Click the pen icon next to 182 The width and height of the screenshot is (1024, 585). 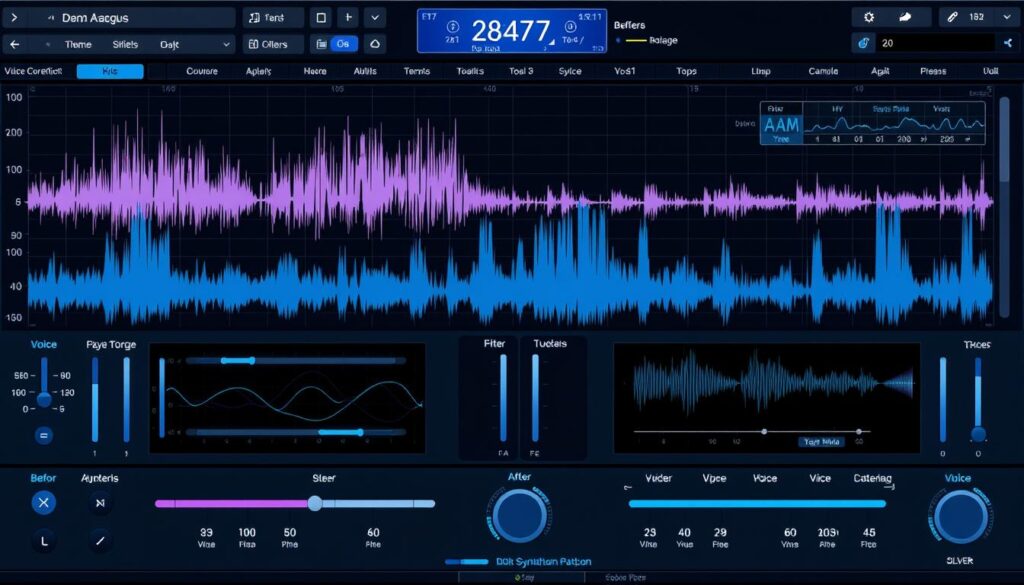[952, 17]
